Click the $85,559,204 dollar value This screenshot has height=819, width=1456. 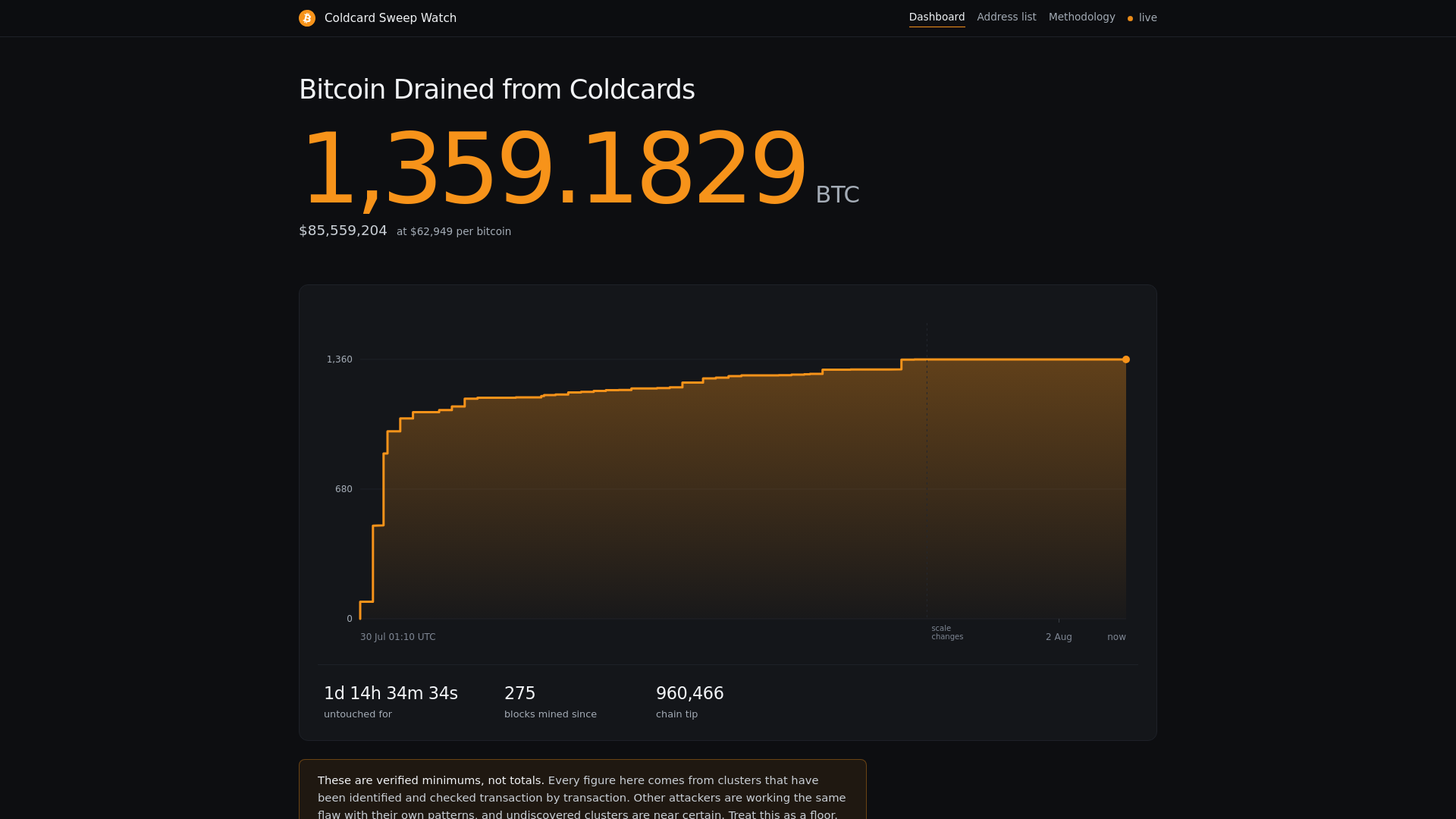click(343, 231)
